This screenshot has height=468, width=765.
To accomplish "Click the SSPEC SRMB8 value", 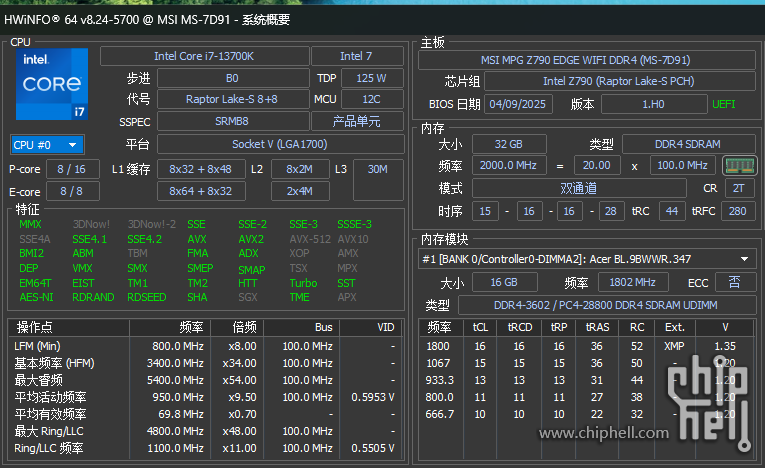I will pos(233,121).
